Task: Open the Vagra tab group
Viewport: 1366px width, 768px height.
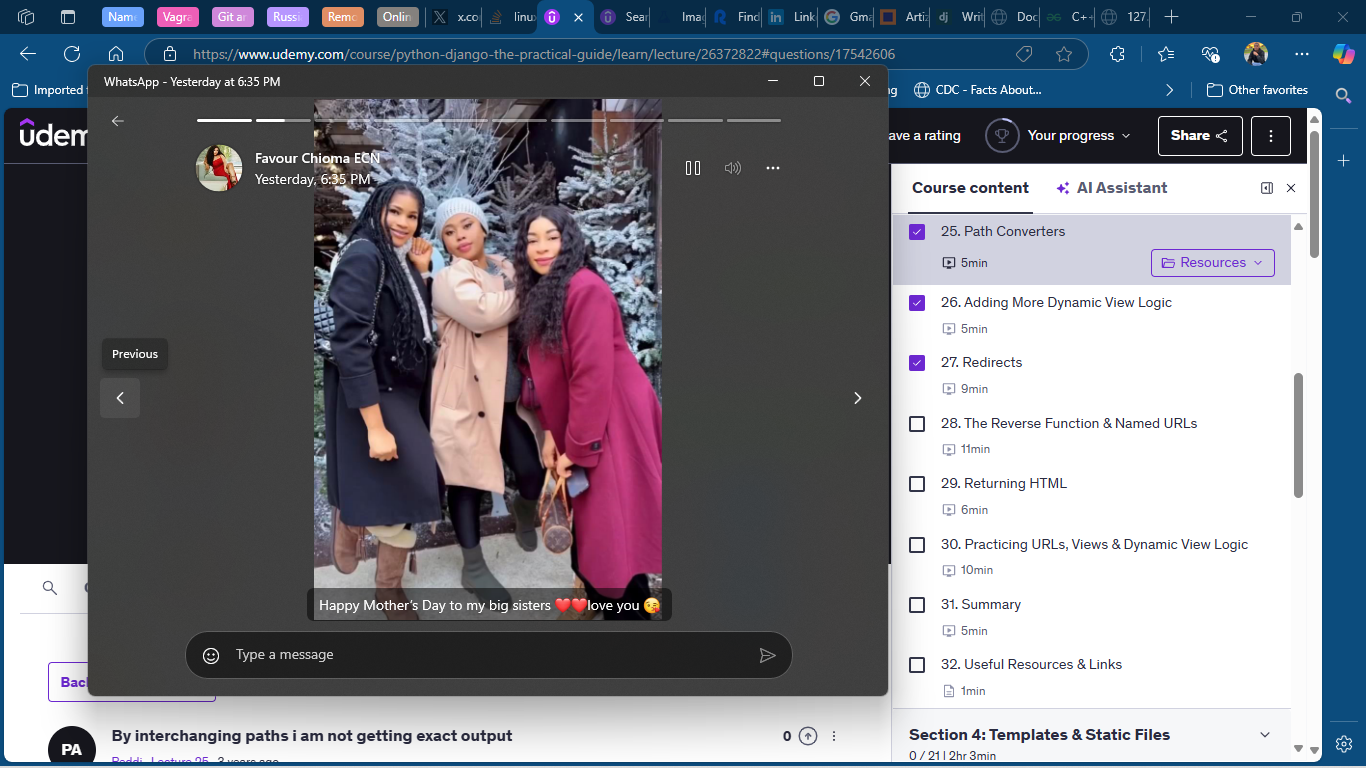Action: [177, 17]
